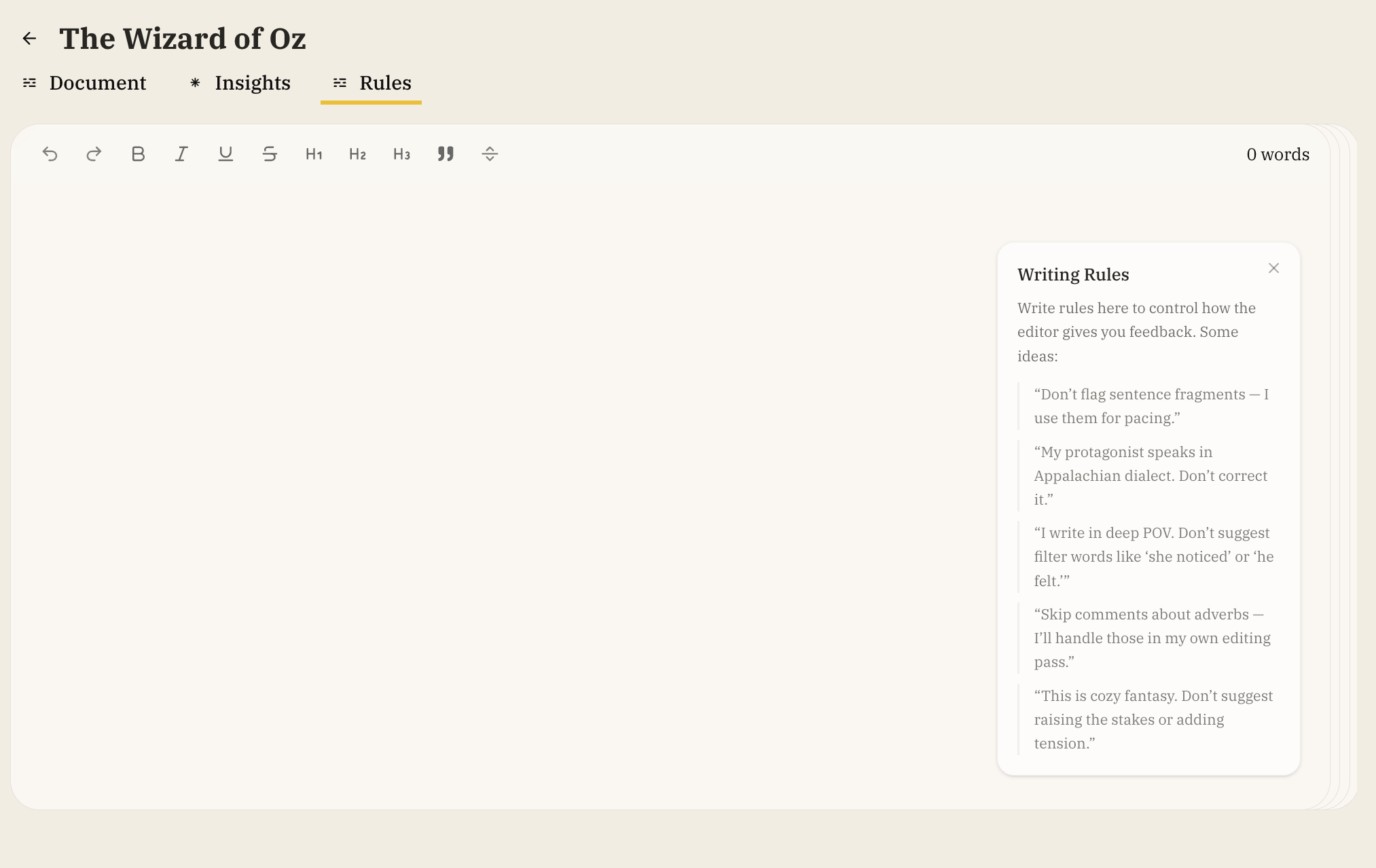
Task: Set Heading 2 style
Action: click(x=357, y=154)
